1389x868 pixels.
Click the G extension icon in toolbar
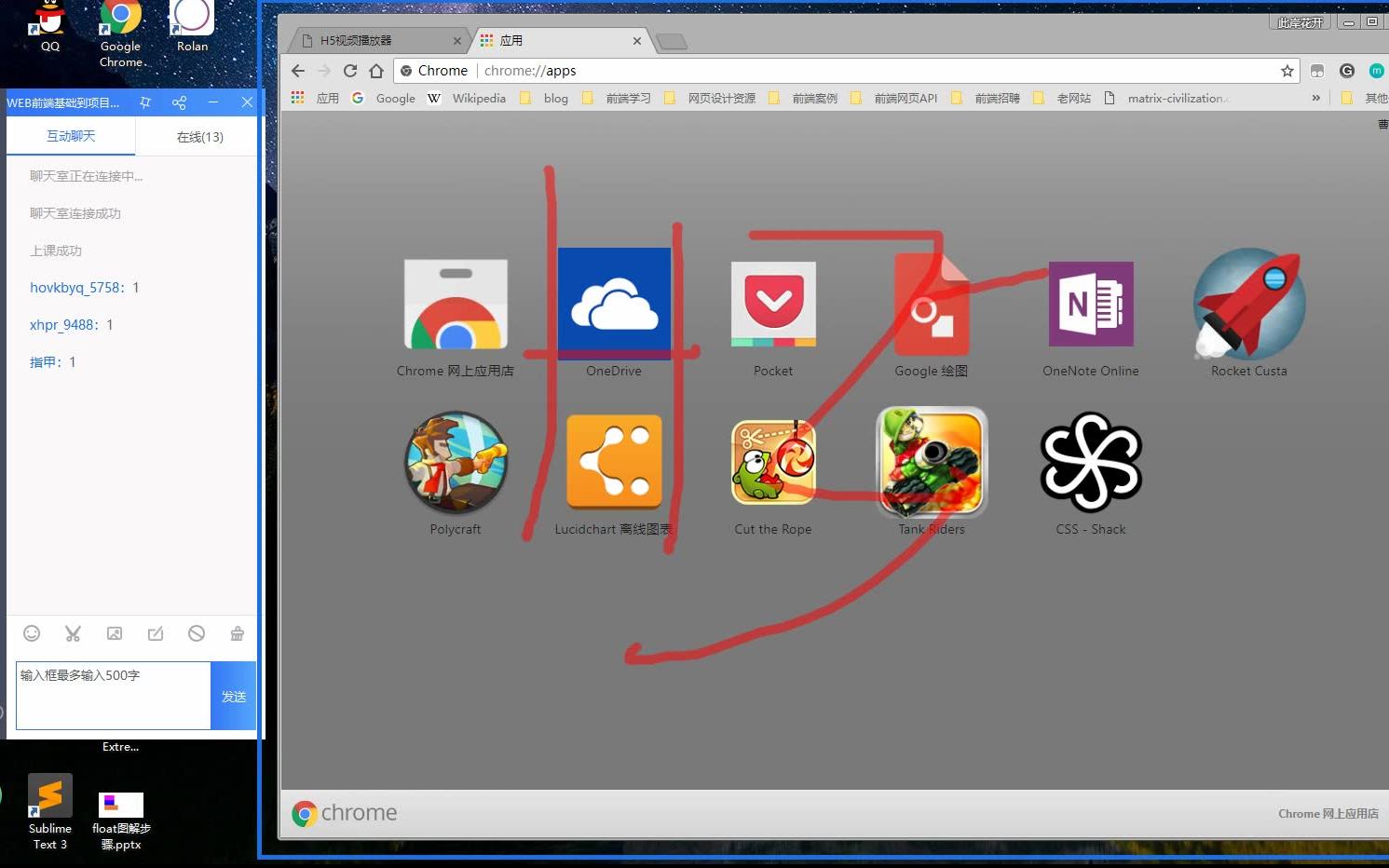tap(1347, 71)
